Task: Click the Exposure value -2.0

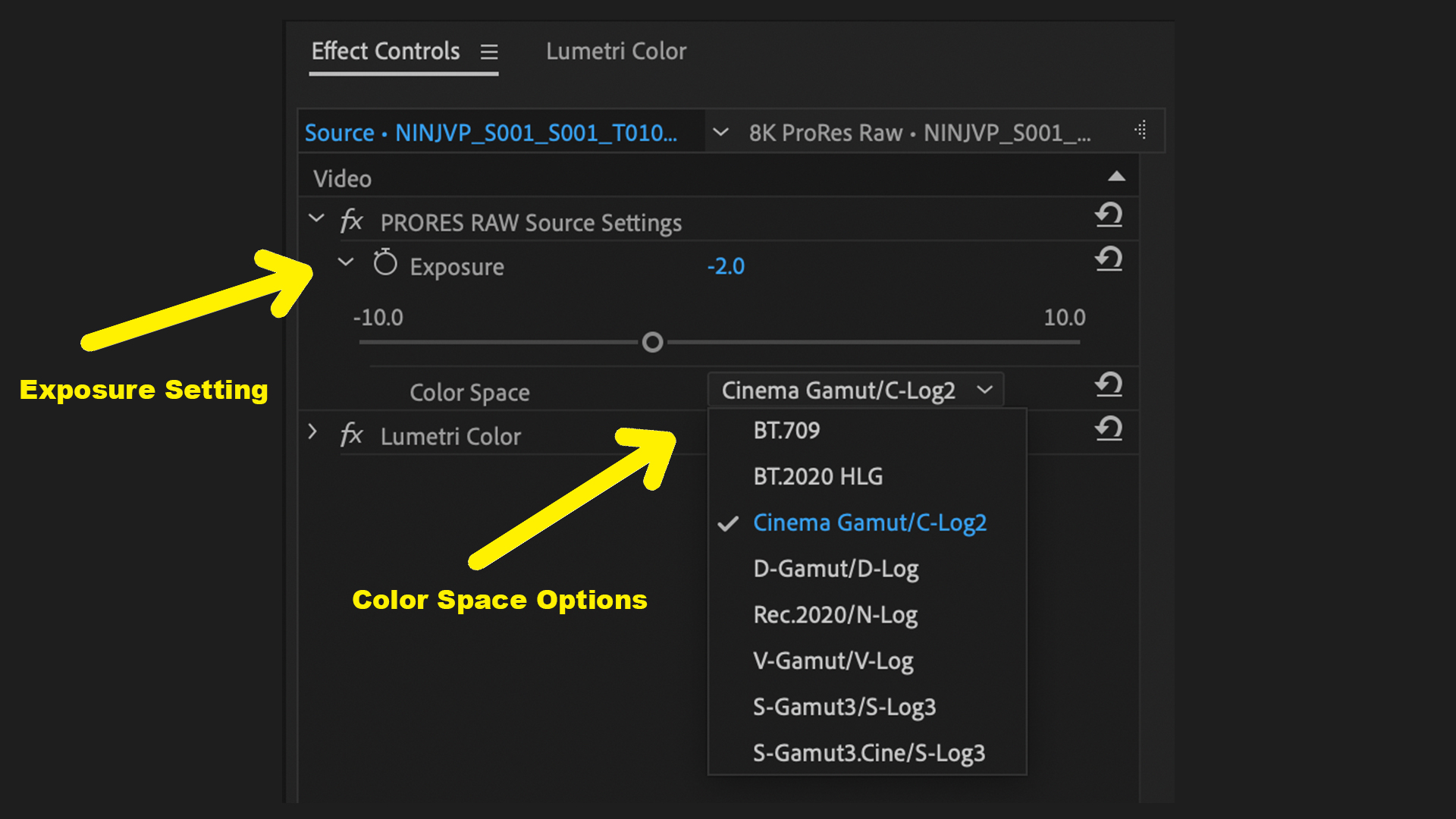Action: coord(726,266)
